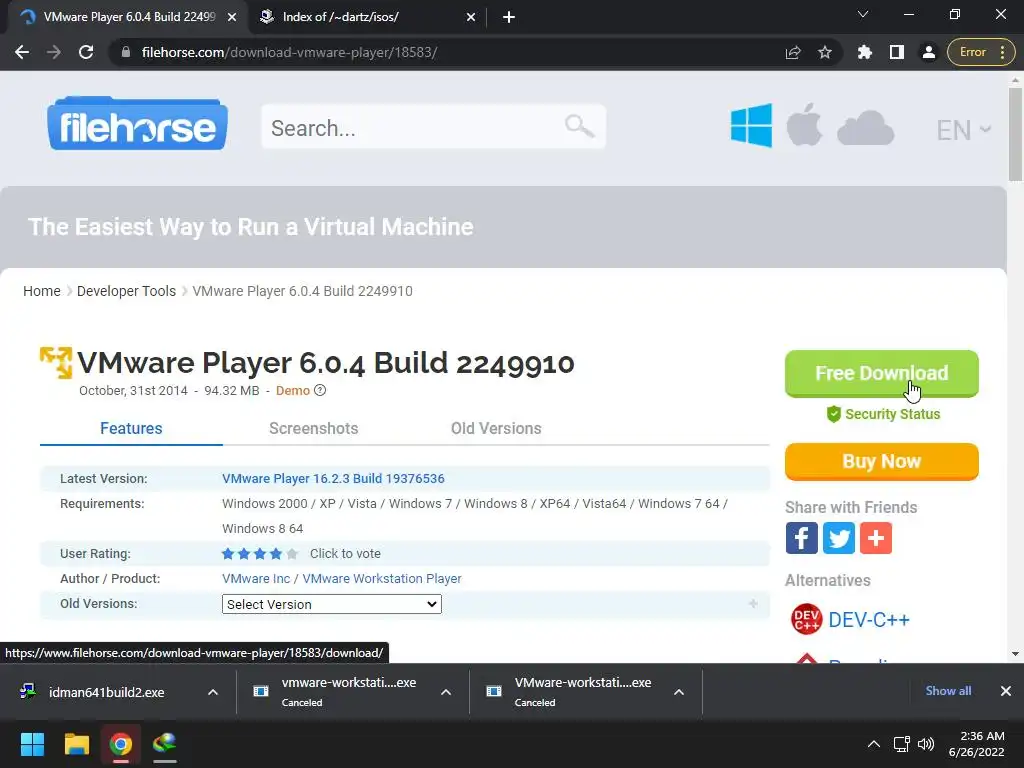Open the VMware Inc author link
Image resolution: width=1024 pixels, height=768 pixels.
[x=255, y=579]
